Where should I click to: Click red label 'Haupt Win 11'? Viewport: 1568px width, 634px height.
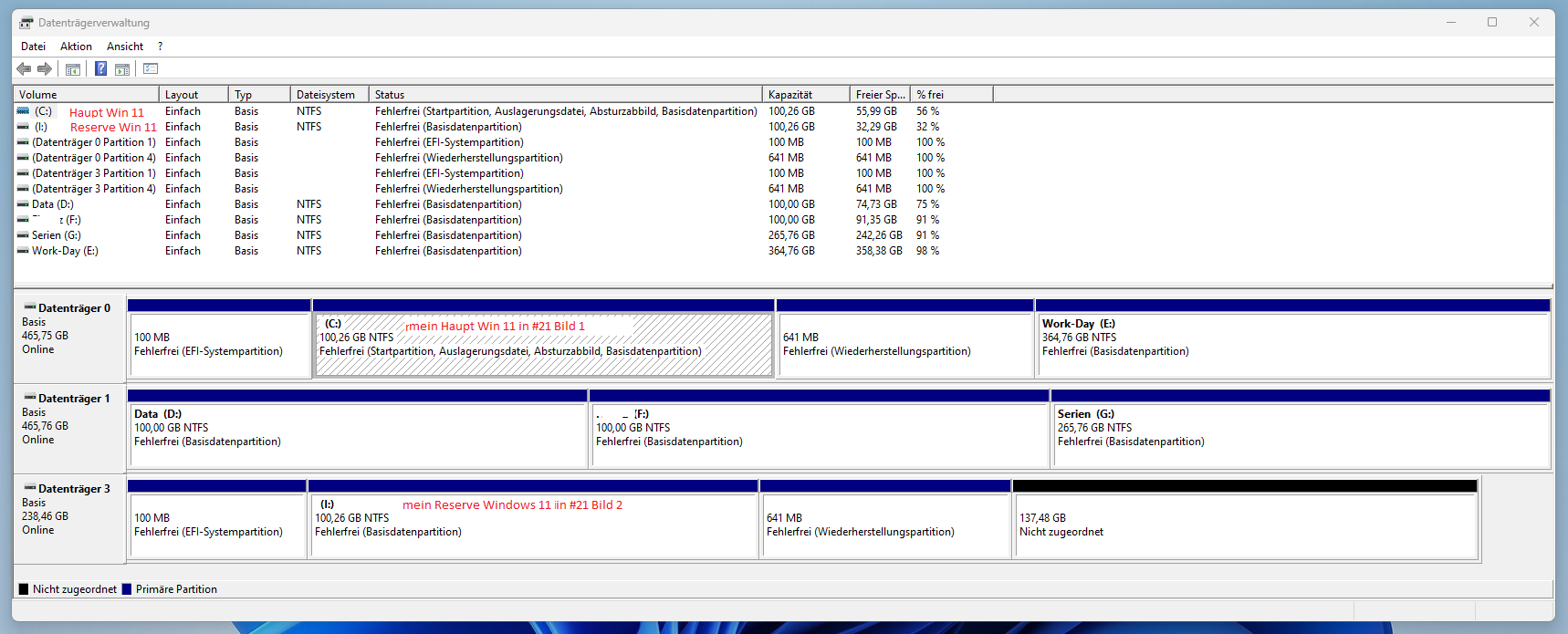(x=107, y=112)
